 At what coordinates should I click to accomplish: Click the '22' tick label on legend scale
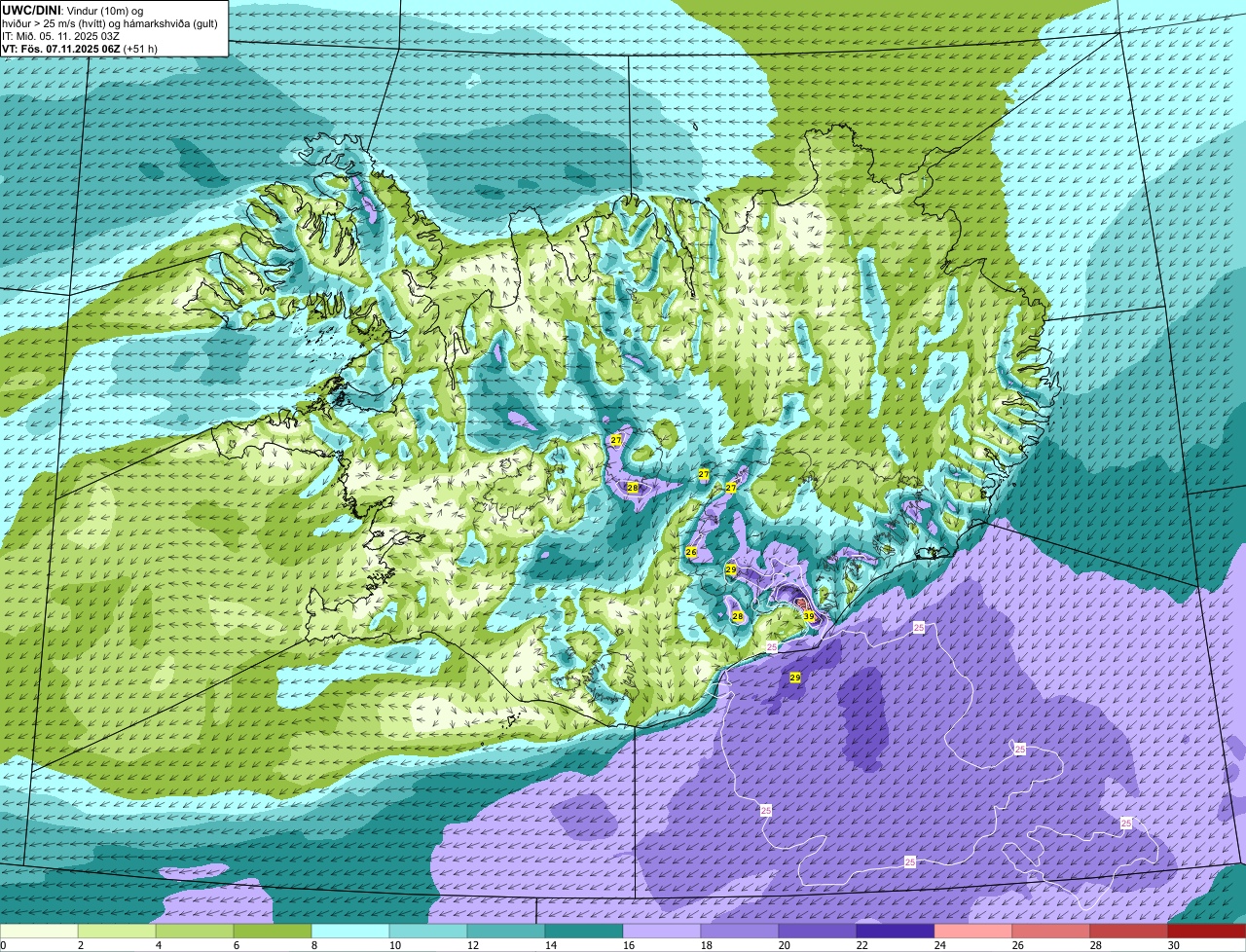coord(862,945)
